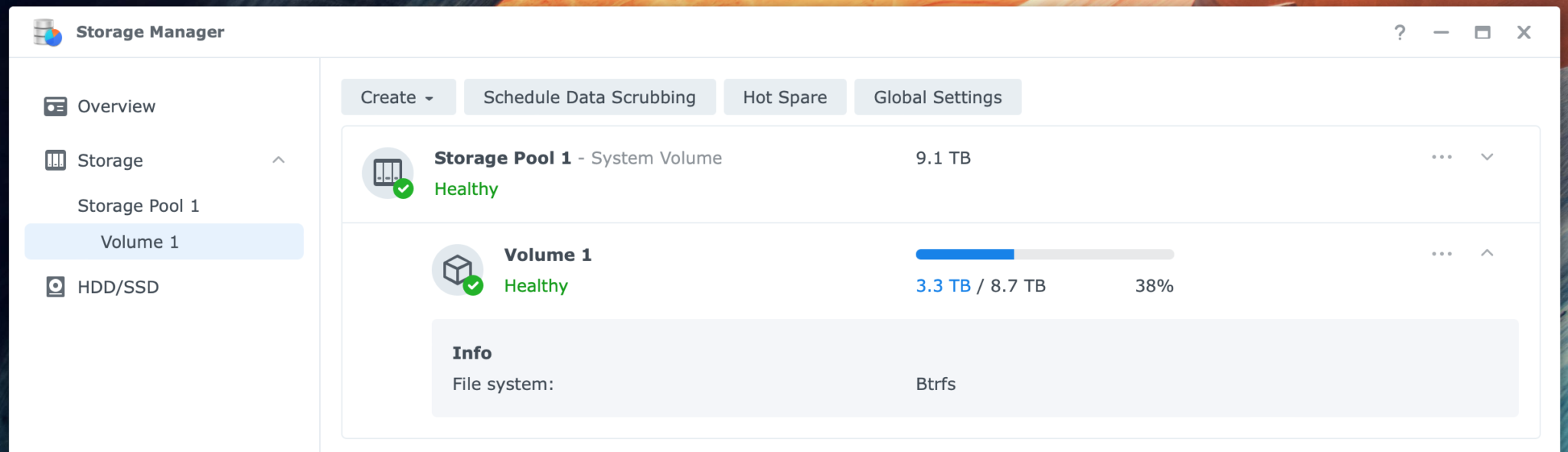Click the Volume 1 cube icon

458,270
